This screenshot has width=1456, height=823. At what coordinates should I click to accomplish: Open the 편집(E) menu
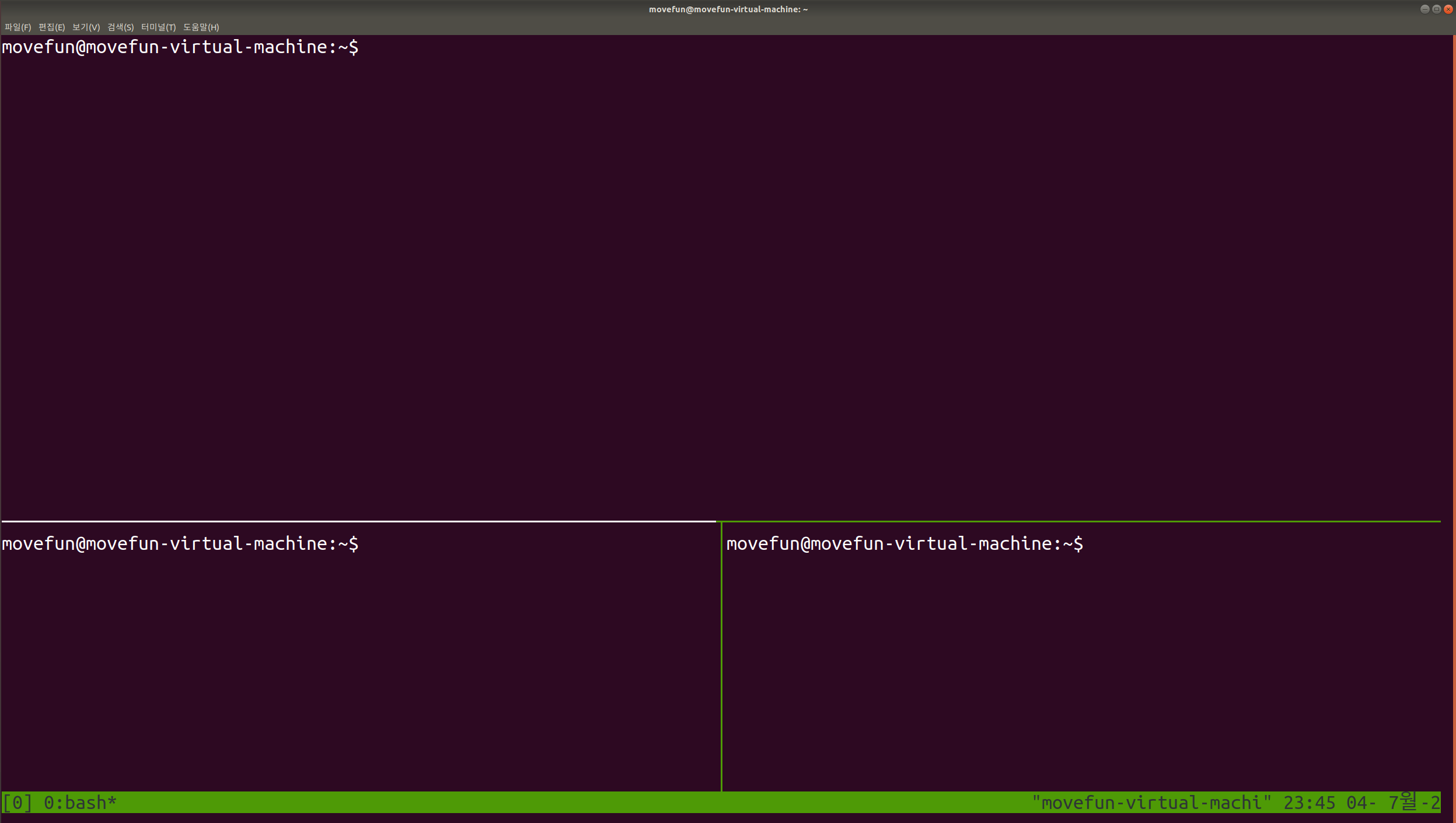pyautogui.click(x=51, y=27)
